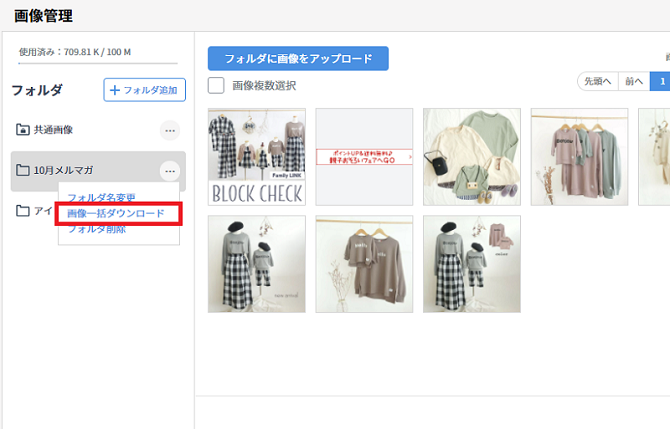Open the 10月メルマガ folder options menu
Screen dimensions: 670x429
(x=170, y=171)
